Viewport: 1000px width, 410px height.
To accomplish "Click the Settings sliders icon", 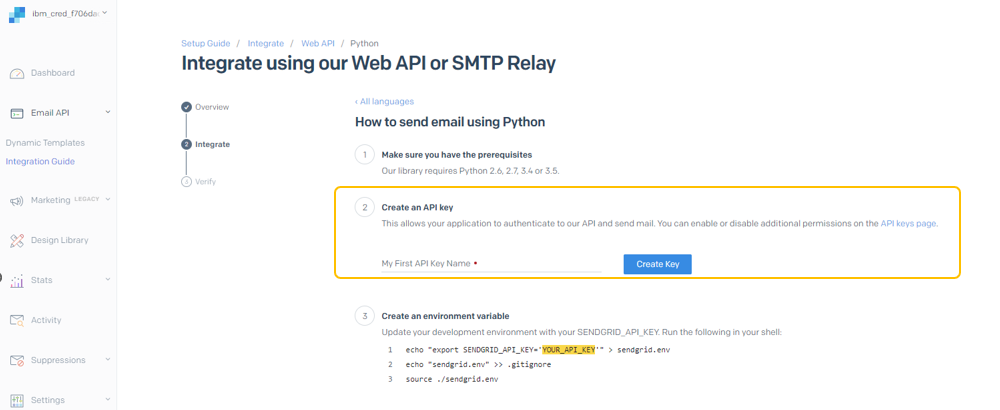I will click(17, 400).
